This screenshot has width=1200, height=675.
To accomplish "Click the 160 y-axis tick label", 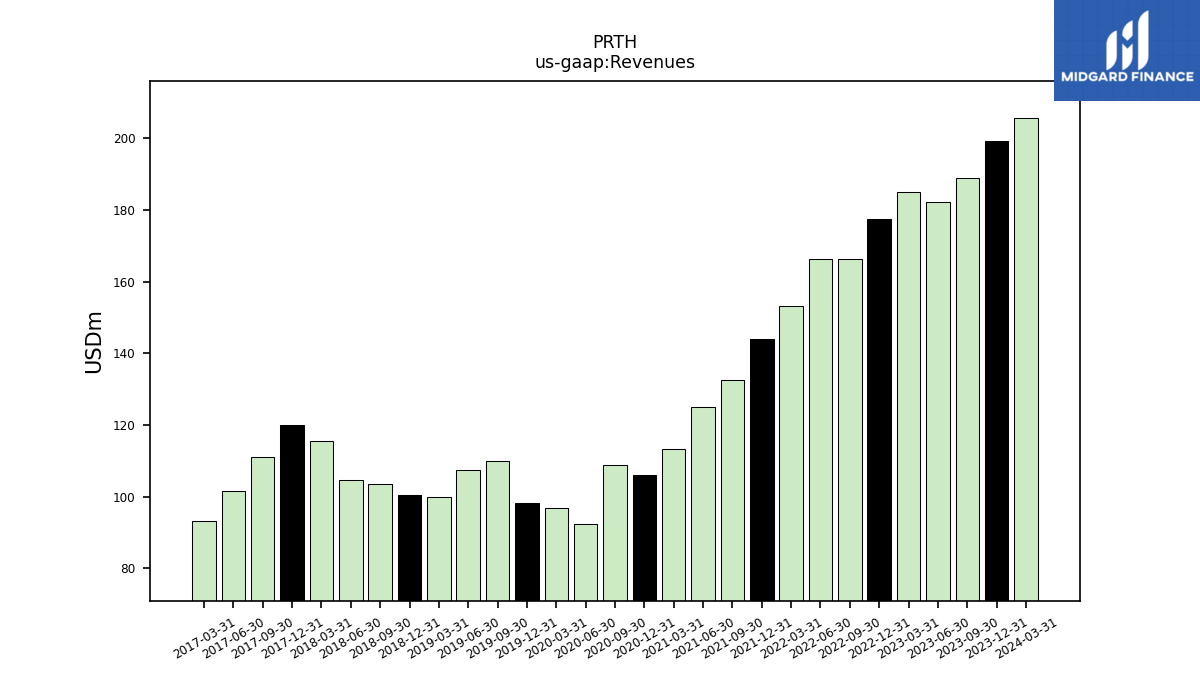I will [x=124, y=283].
